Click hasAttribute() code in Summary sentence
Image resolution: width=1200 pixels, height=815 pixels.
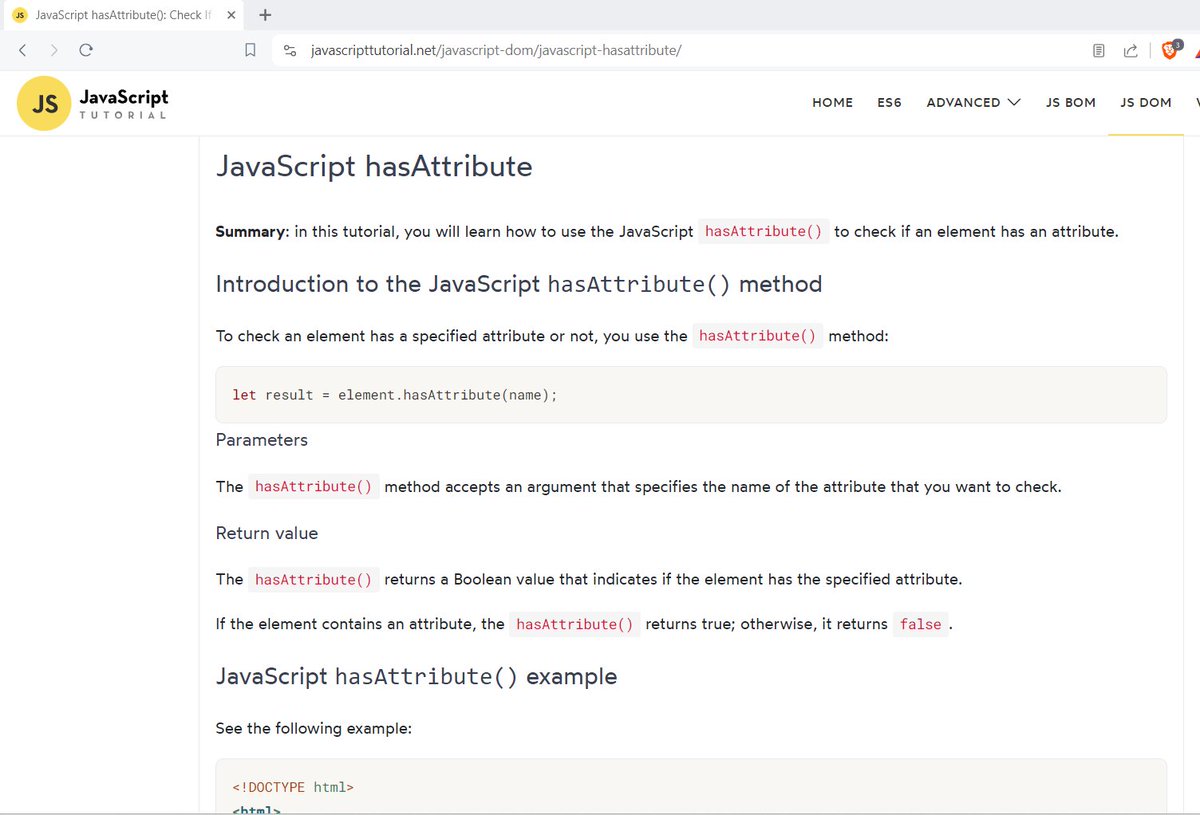pos(763,231)
